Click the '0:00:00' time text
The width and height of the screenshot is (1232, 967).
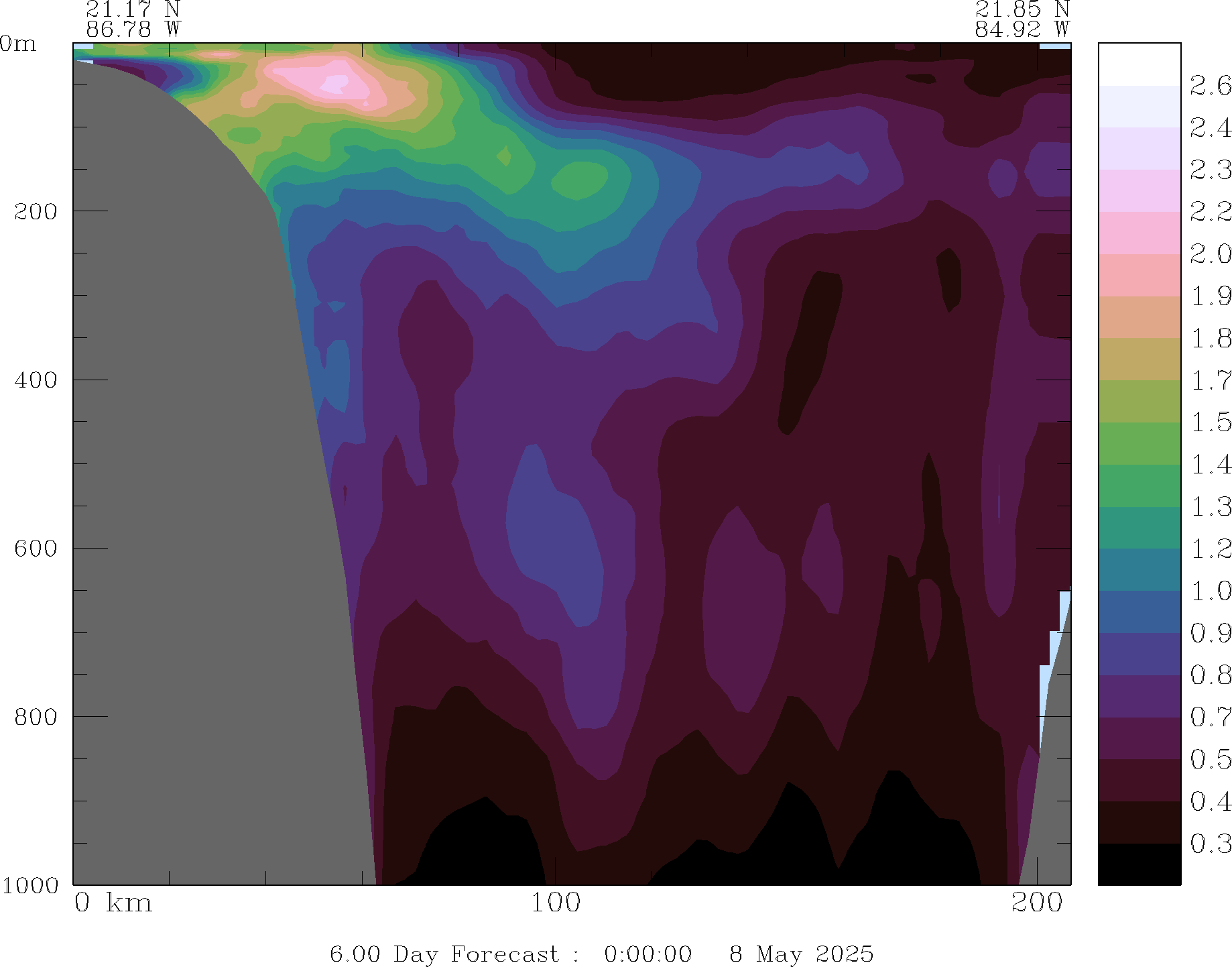pos(648,954)
